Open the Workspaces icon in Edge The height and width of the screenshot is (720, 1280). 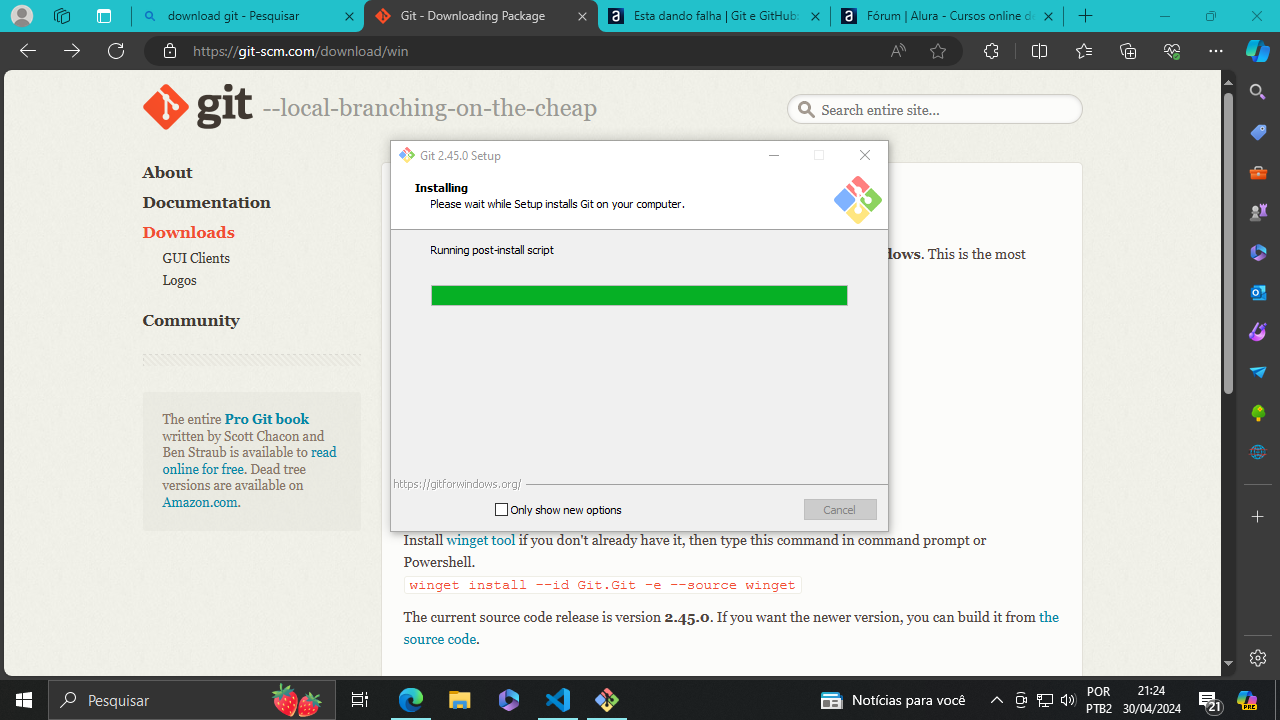[62, 16]
